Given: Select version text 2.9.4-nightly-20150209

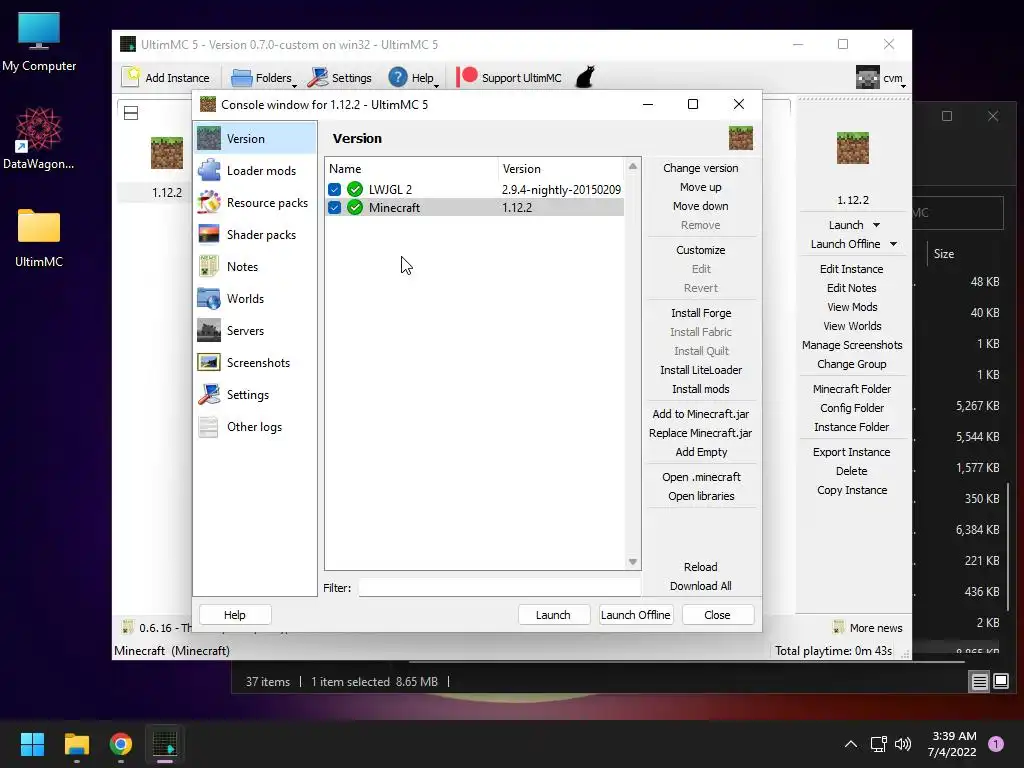Looking at the screenshot, I should coord(561,189).
